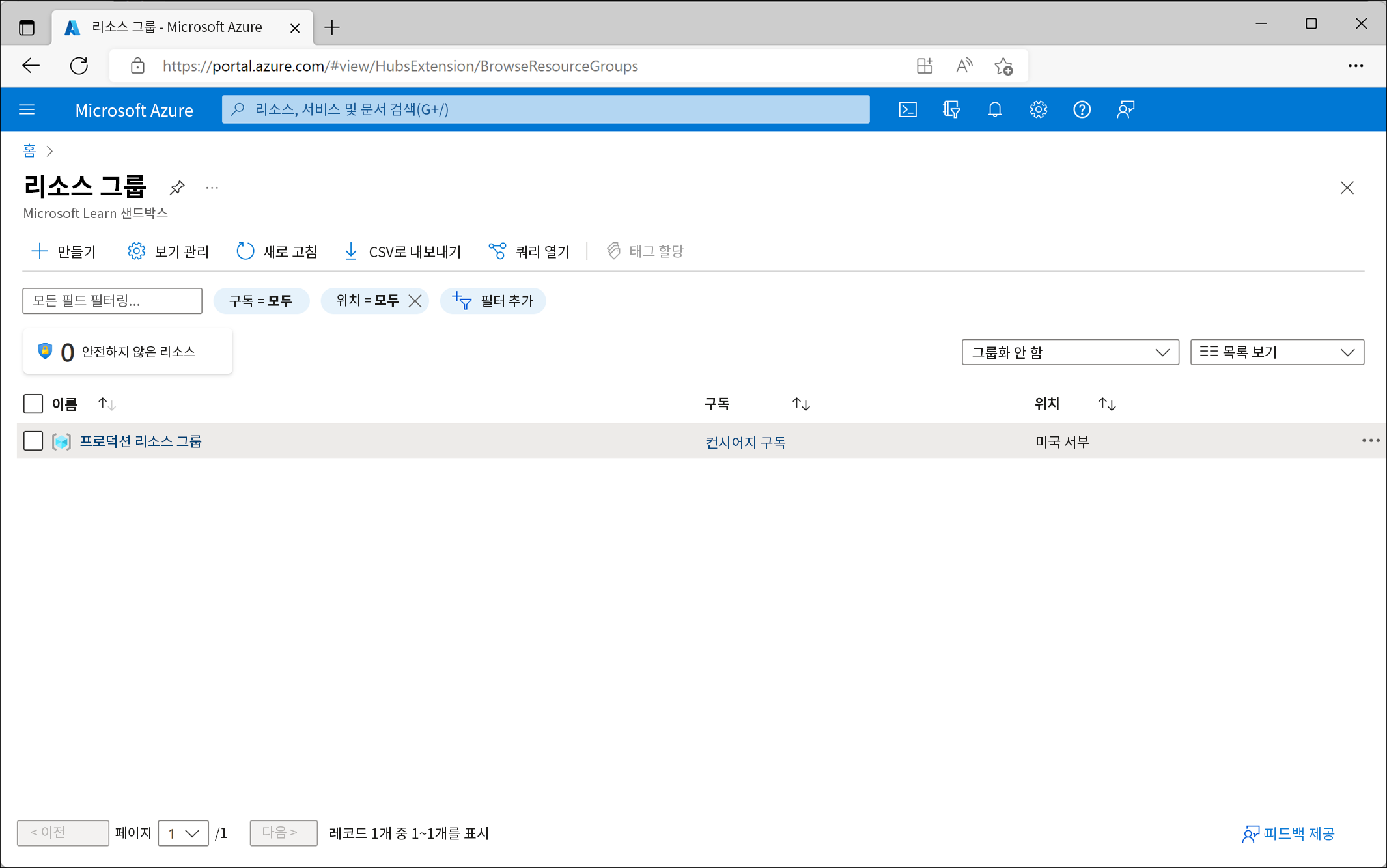The width and height of the screenshot is (1387, 868).
Task: Open the 안전하지 않은 리소스 card
Action: tap(128, 352)
